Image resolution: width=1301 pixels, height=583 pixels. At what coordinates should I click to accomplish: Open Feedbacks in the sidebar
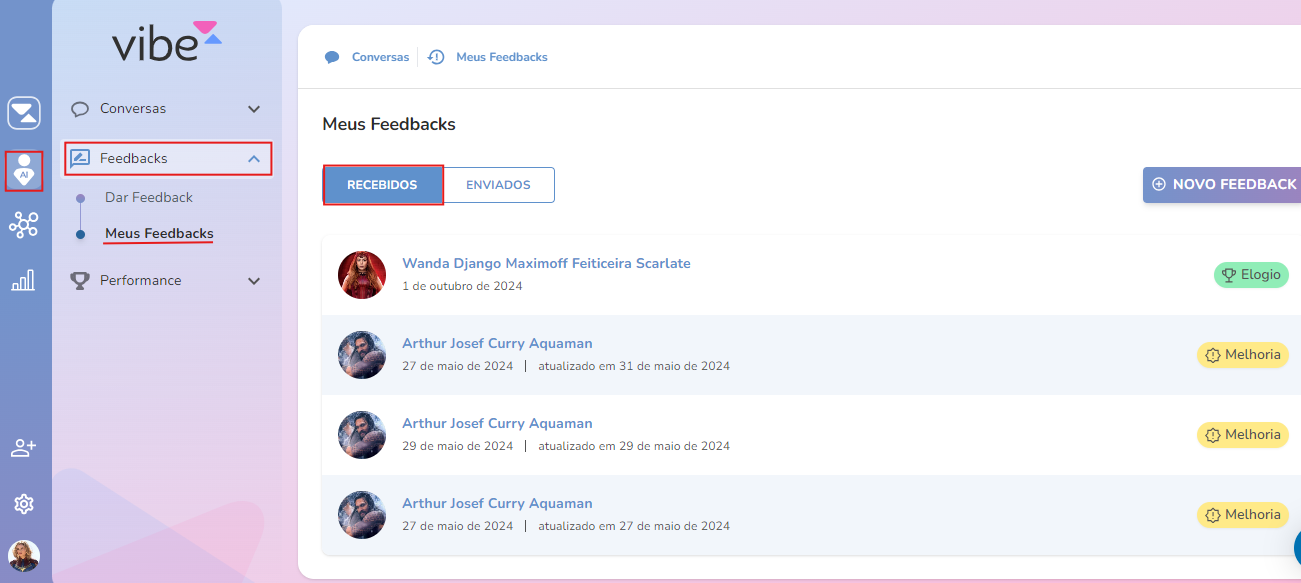pos(168,158)
